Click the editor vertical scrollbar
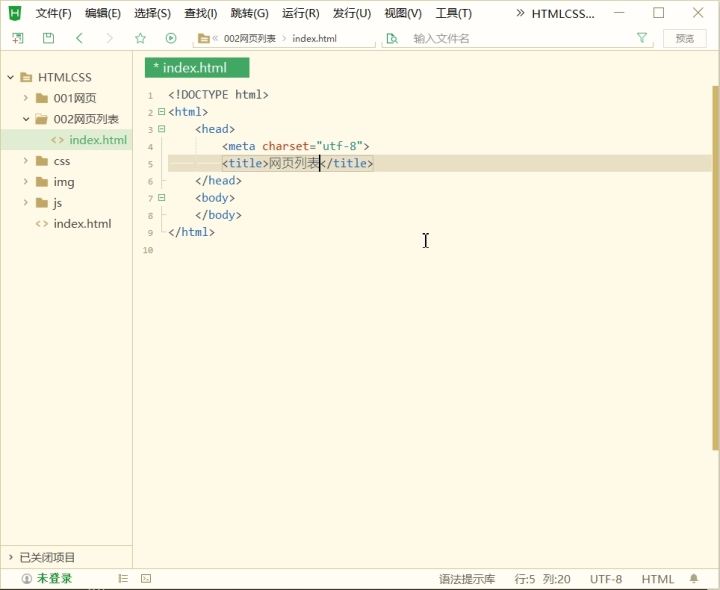 pyautogui.click(x=715, y=268)
